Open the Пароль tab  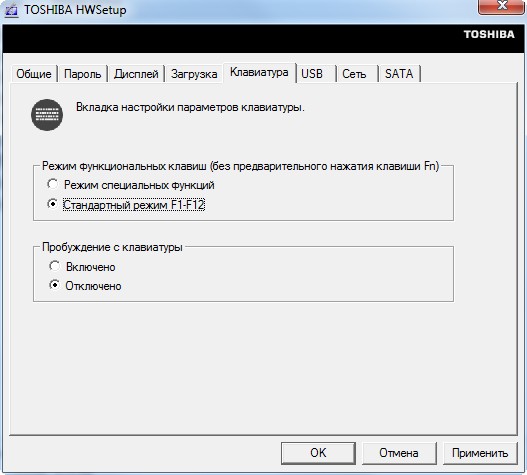point(82,74)
